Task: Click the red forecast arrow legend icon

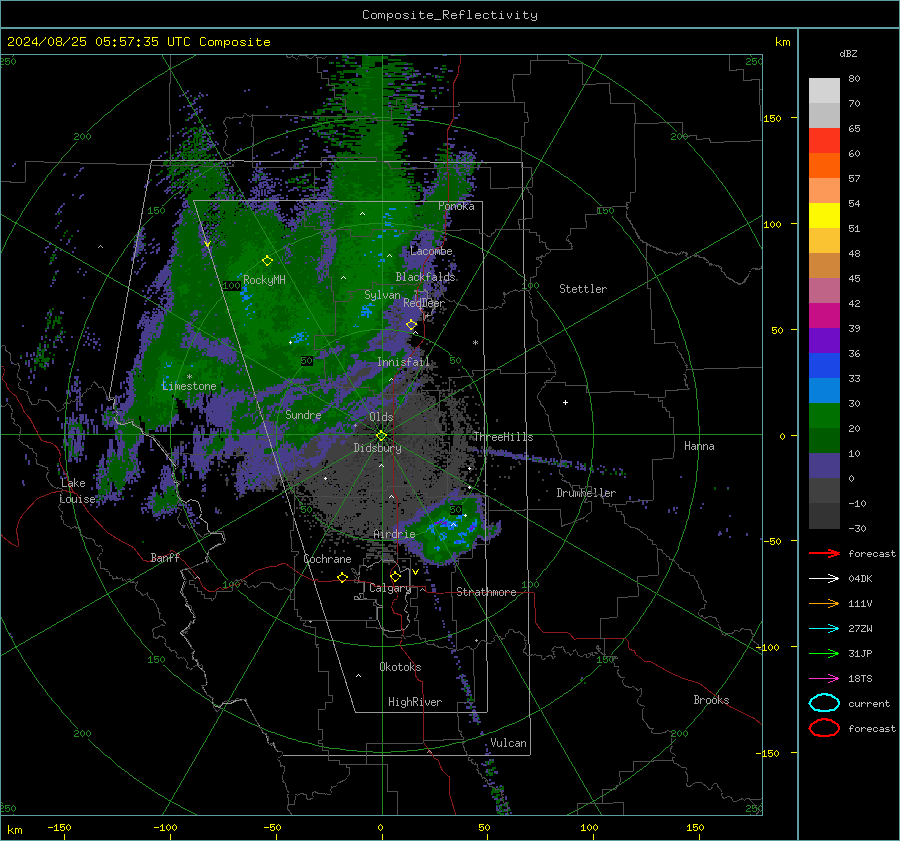Action: tap(824, 553)
